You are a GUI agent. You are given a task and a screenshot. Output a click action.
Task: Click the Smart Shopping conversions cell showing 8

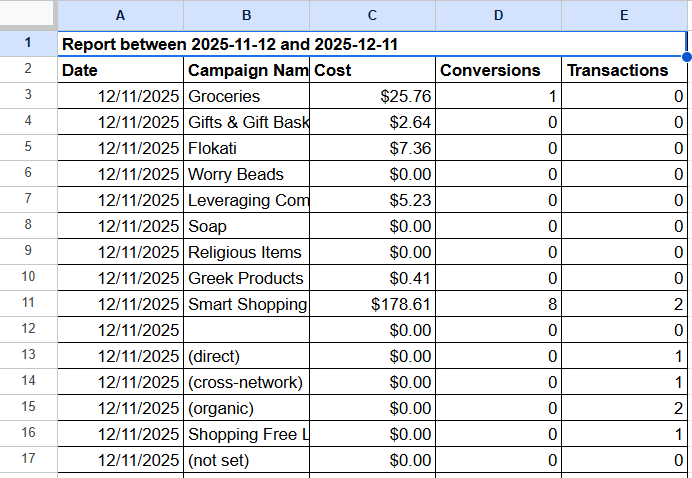coord(498,304)
